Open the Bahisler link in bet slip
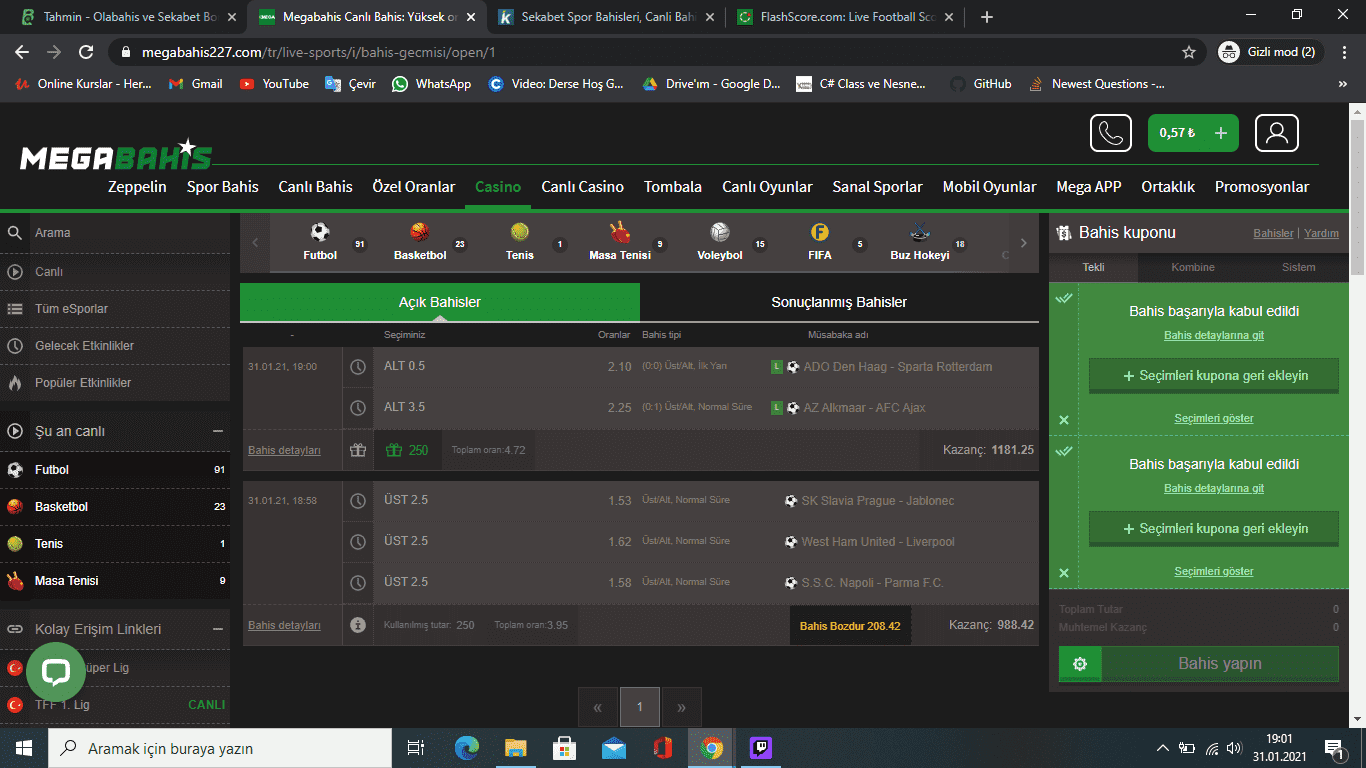The image size is (1366, 768). click(x=1273, y=233)
